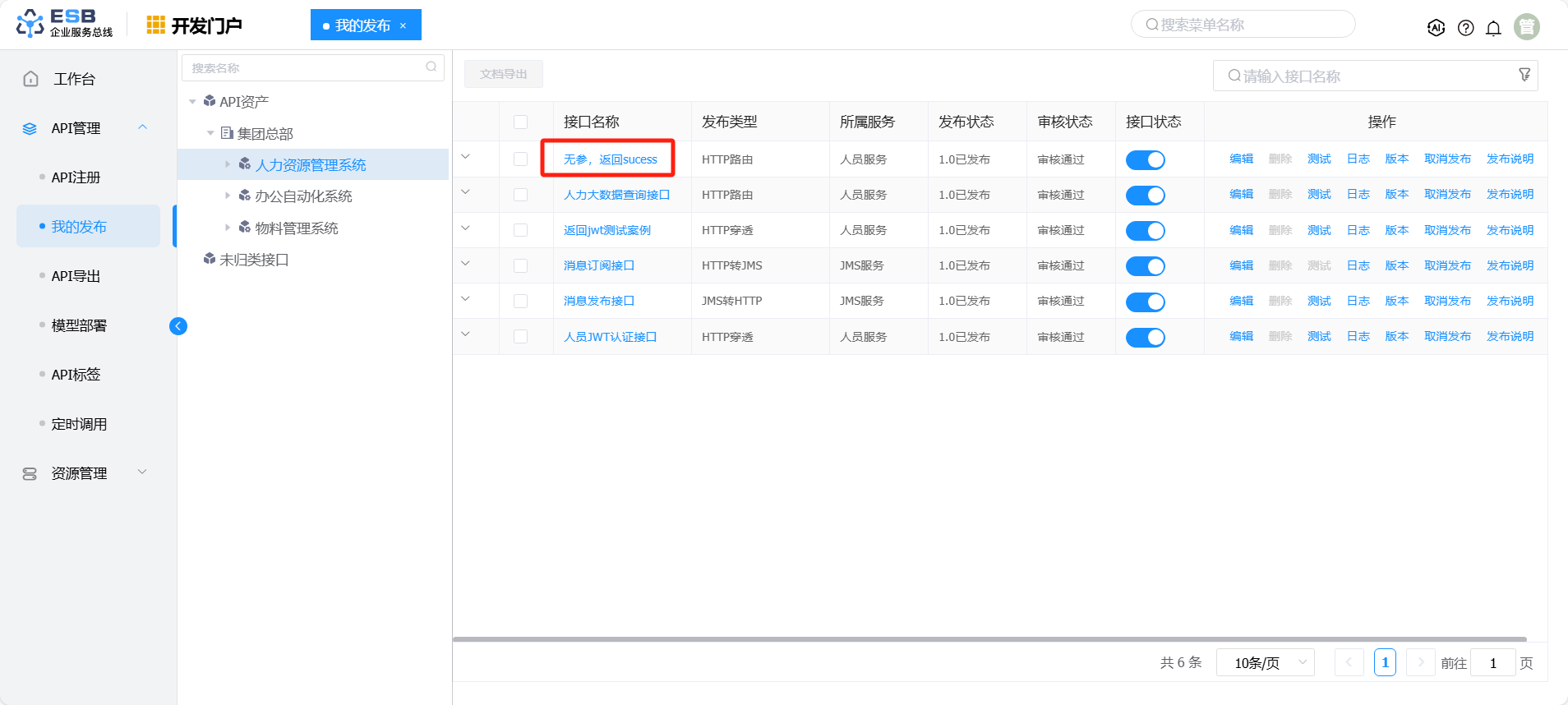Expand row details for 返回jwt测试案例
Image resolution: width=1568 pixels, height=705 pixels.
(465, 228)
